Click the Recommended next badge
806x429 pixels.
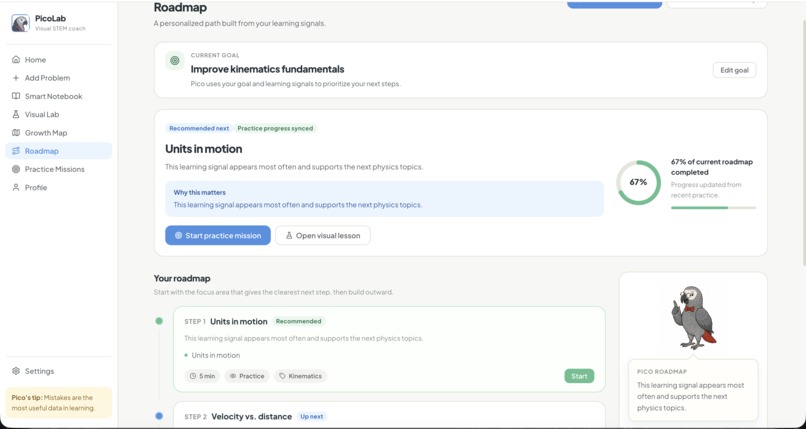[x=199, y=128]
